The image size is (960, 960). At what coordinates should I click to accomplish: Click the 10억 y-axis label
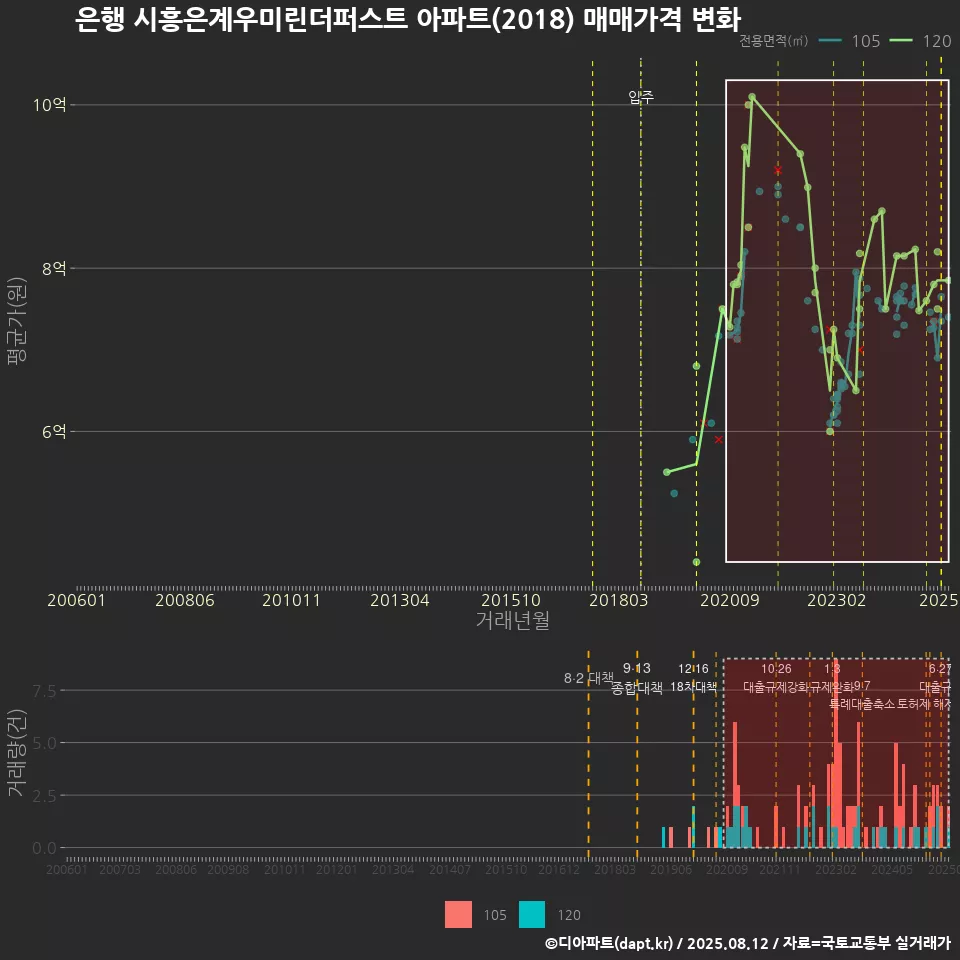[50, 105]
